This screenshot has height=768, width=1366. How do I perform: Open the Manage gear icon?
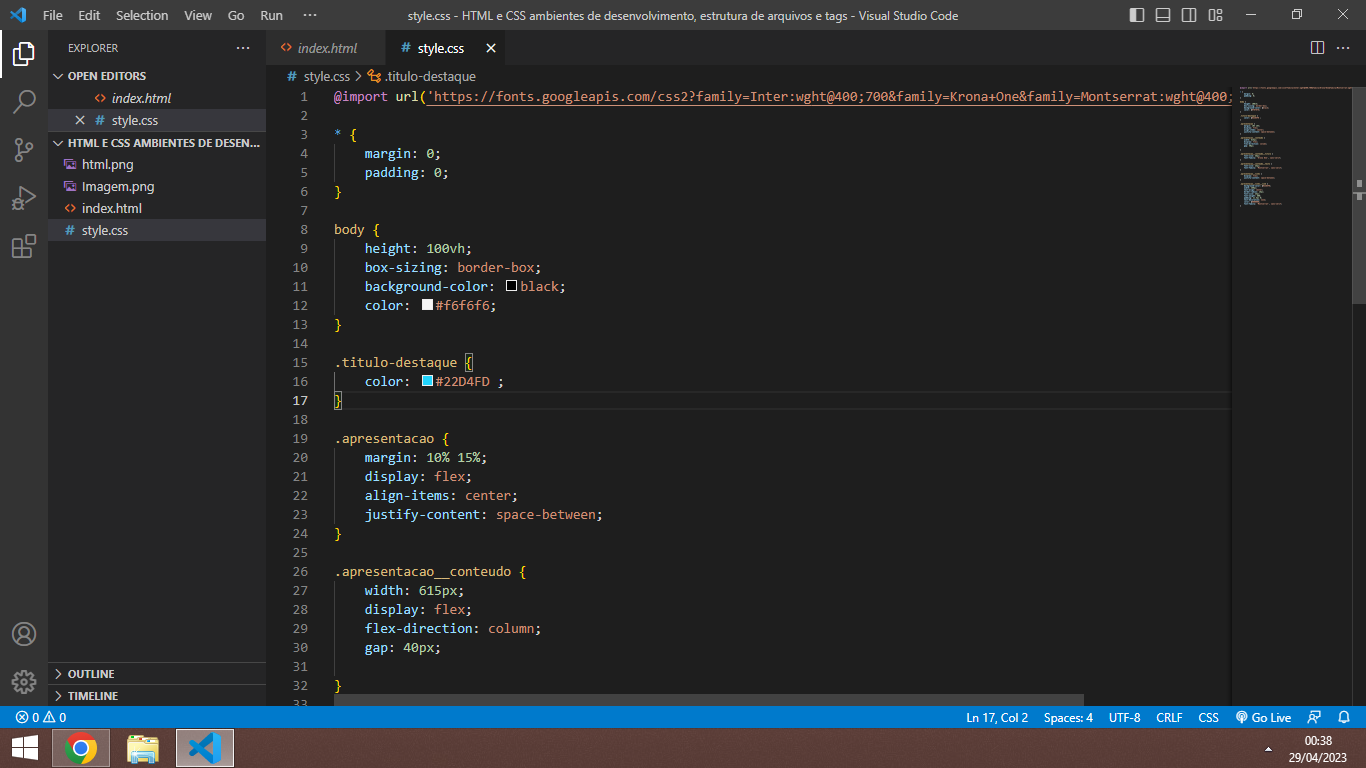tap(24, 682)
